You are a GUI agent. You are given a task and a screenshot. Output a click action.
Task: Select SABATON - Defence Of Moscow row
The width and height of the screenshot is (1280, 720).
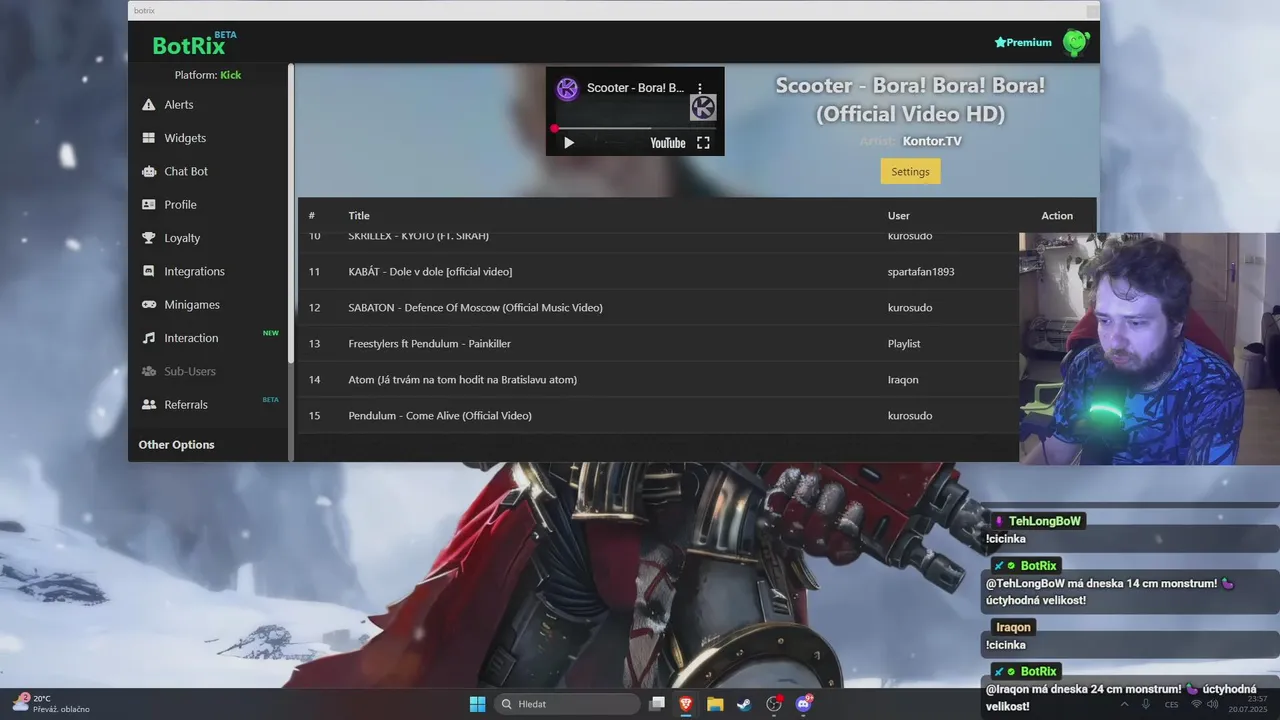658,307
